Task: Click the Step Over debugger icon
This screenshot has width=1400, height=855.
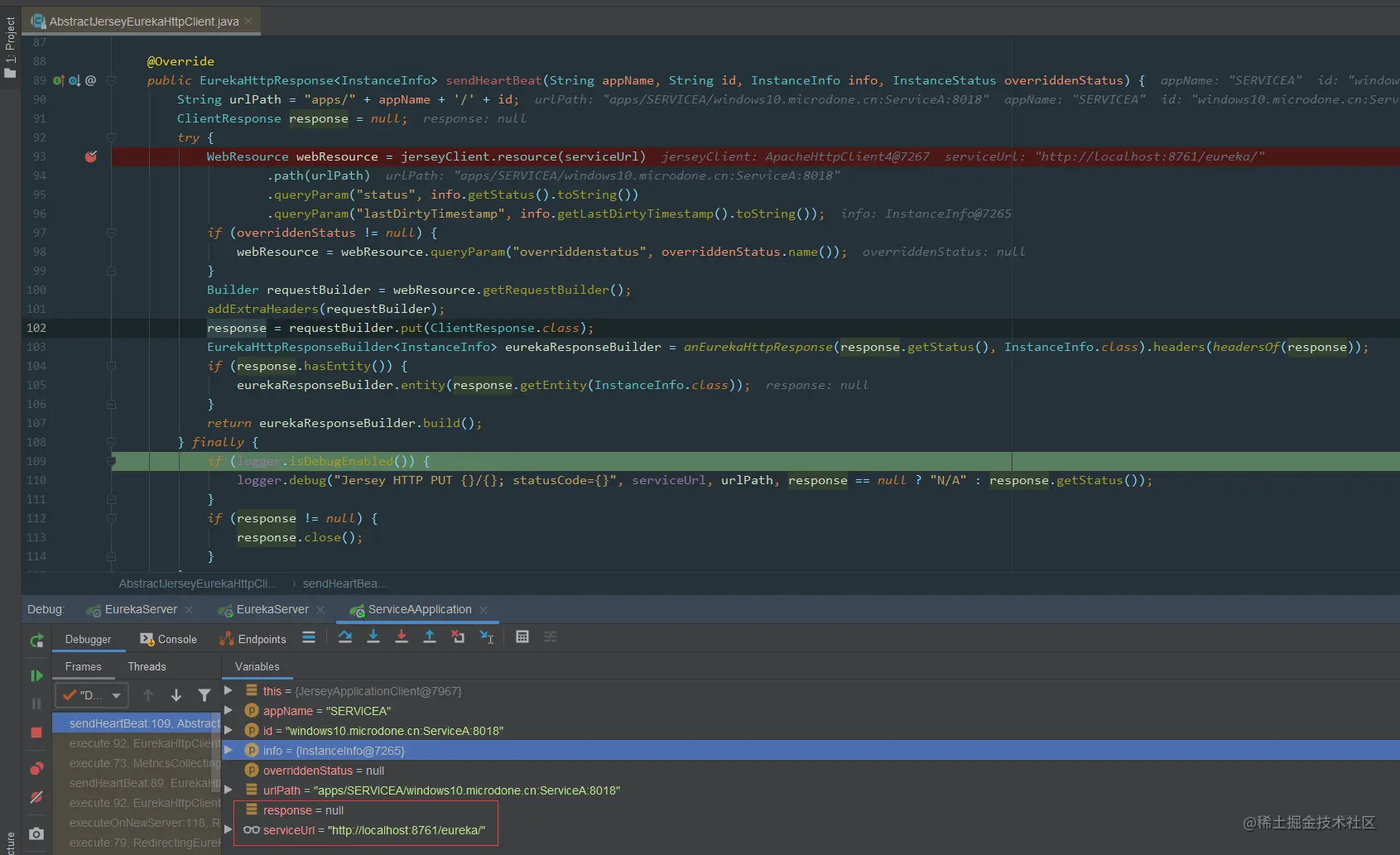Action: pos(345,636)
